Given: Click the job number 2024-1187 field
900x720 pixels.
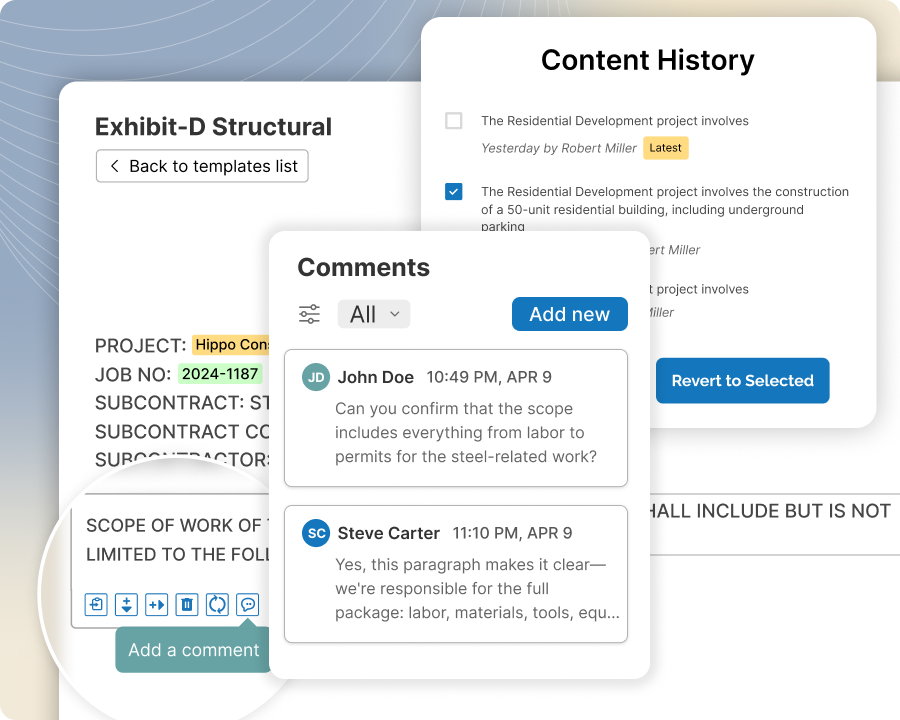Looking at the screenshot, I should 220,374.
